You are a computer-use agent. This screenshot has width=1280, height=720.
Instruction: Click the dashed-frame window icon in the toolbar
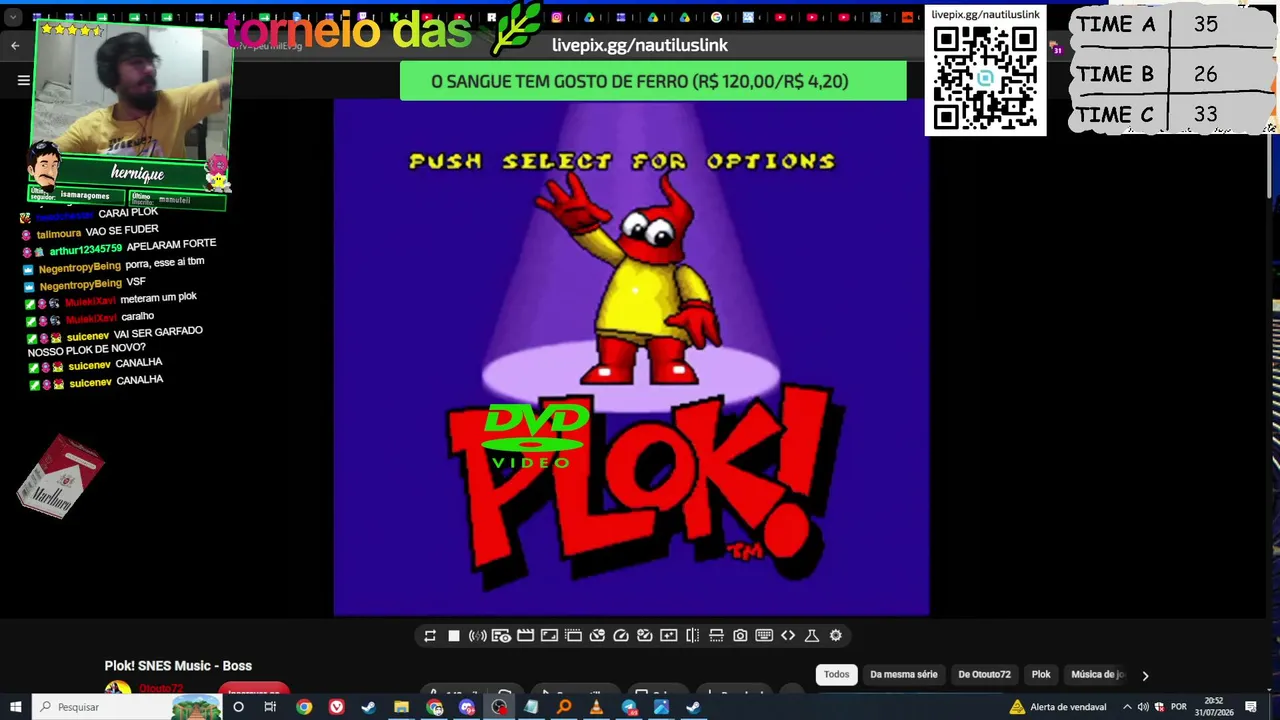[x=573, y=636]
